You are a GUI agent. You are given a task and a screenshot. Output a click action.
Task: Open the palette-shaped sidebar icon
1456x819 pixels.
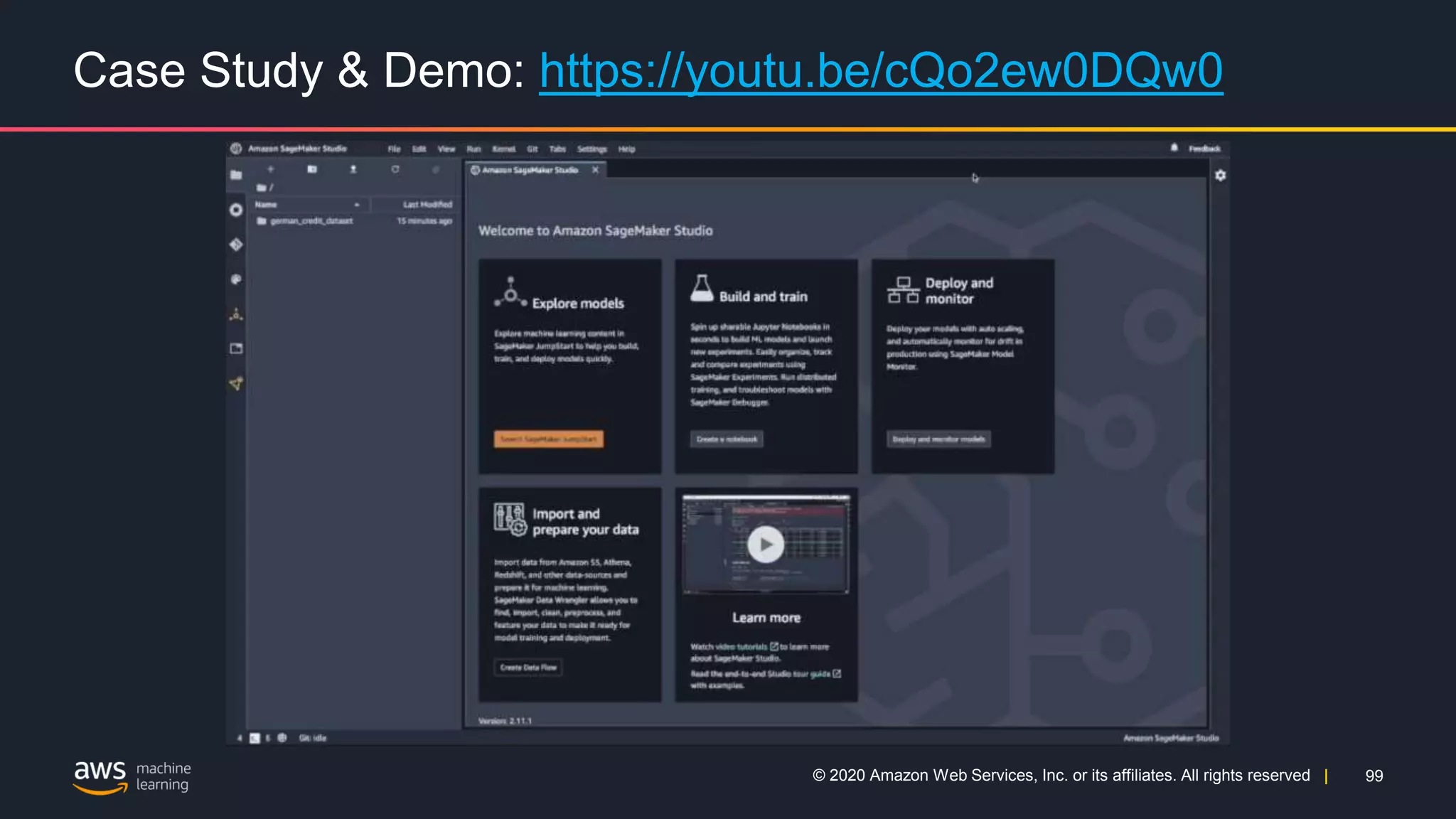pyautogui.click(x=236, y=279)
